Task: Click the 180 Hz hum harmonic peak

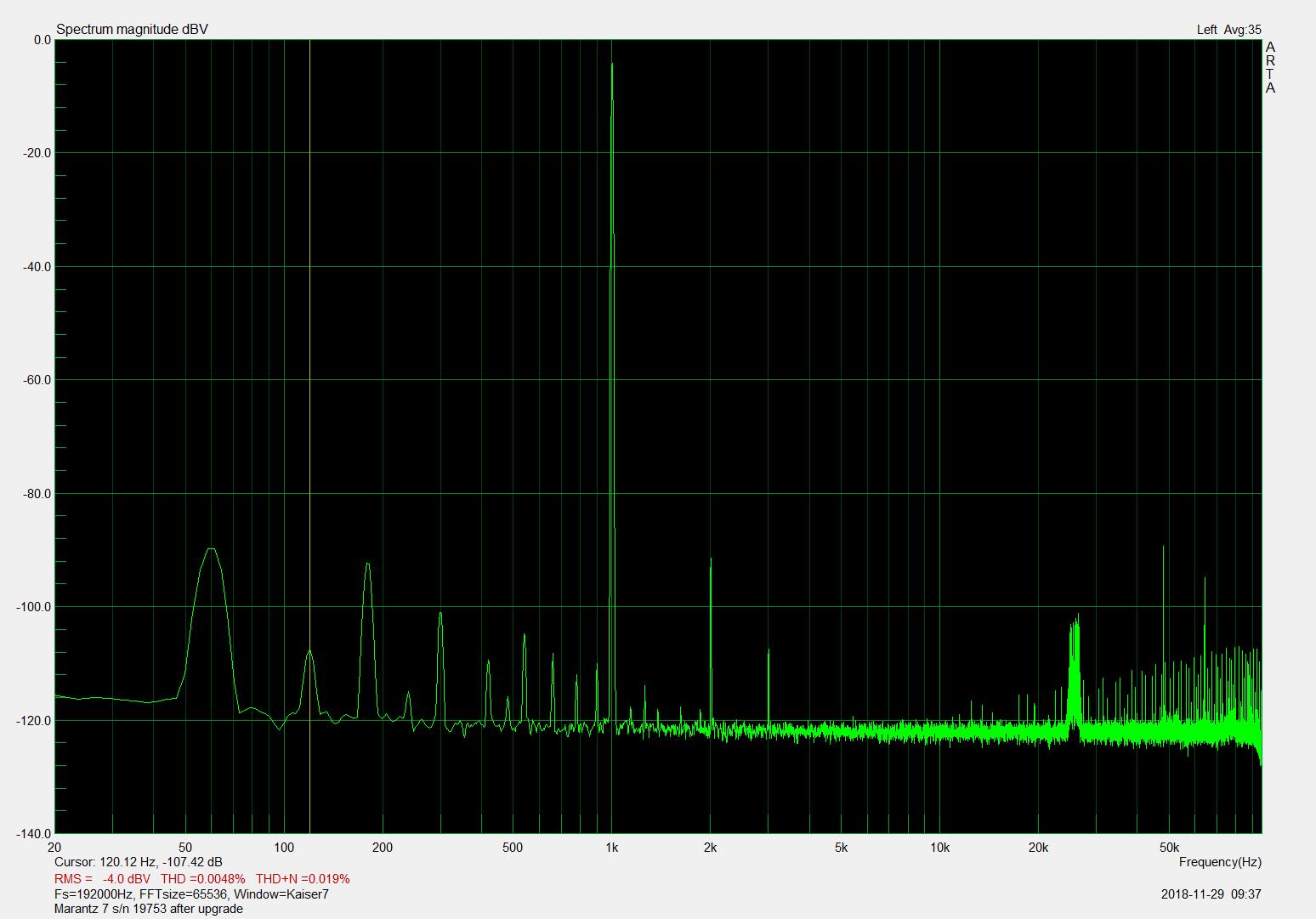Action: [x=367, y=564]
